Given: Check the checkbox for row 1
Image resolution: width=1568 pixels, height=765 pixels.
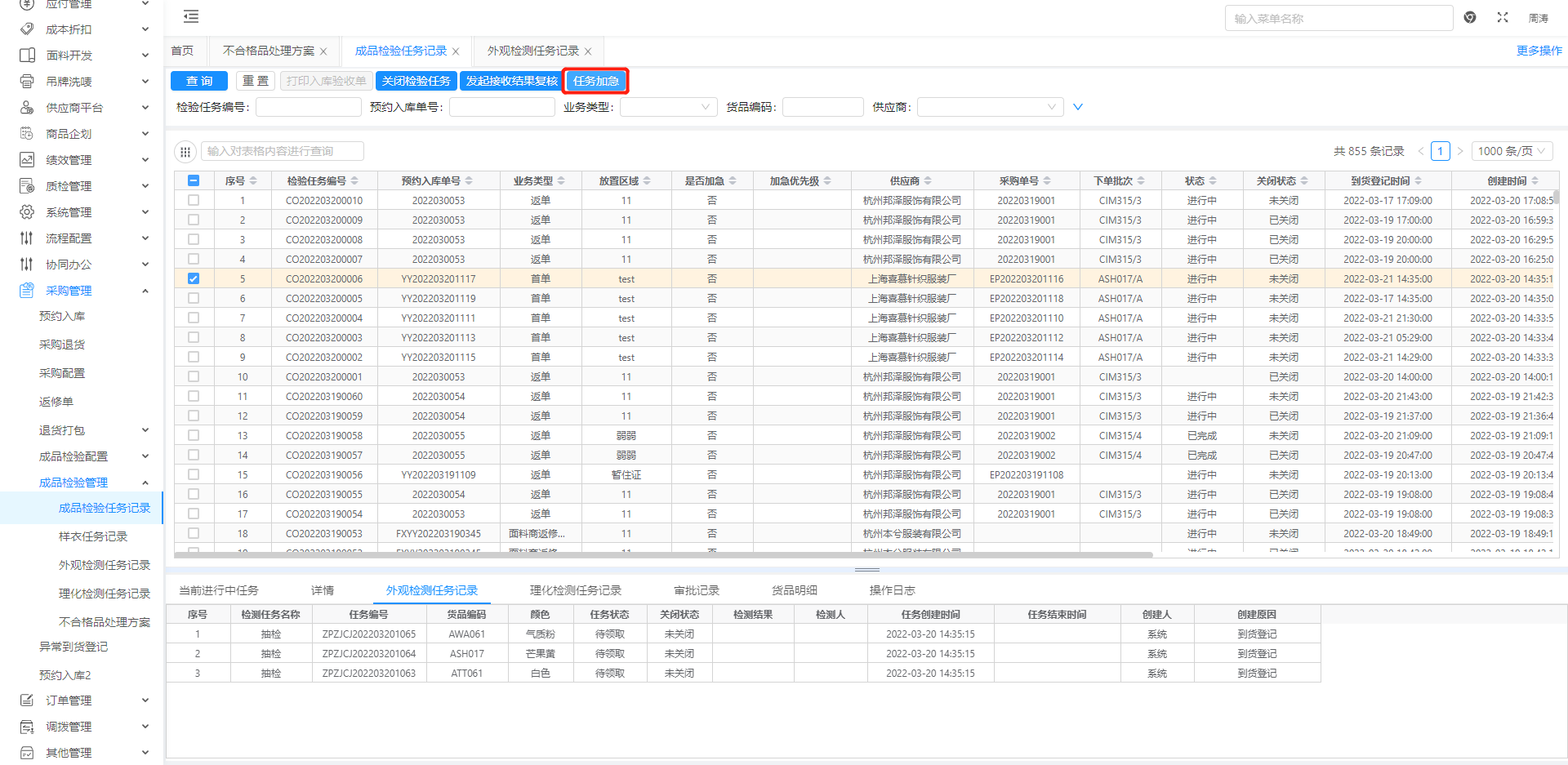Looking at the screenshot, I should coord(194,200).
